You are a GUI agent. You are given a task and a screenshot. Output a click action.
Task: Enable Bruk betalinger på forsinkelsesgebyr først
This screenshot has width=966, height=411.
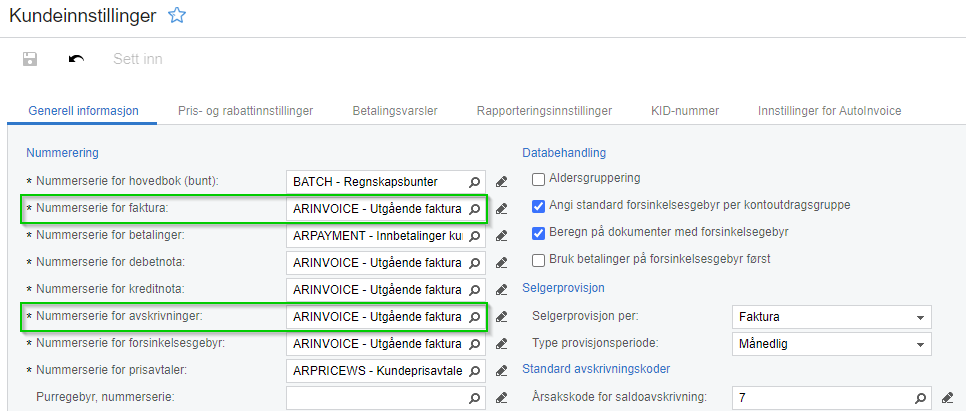pos(538,260)
